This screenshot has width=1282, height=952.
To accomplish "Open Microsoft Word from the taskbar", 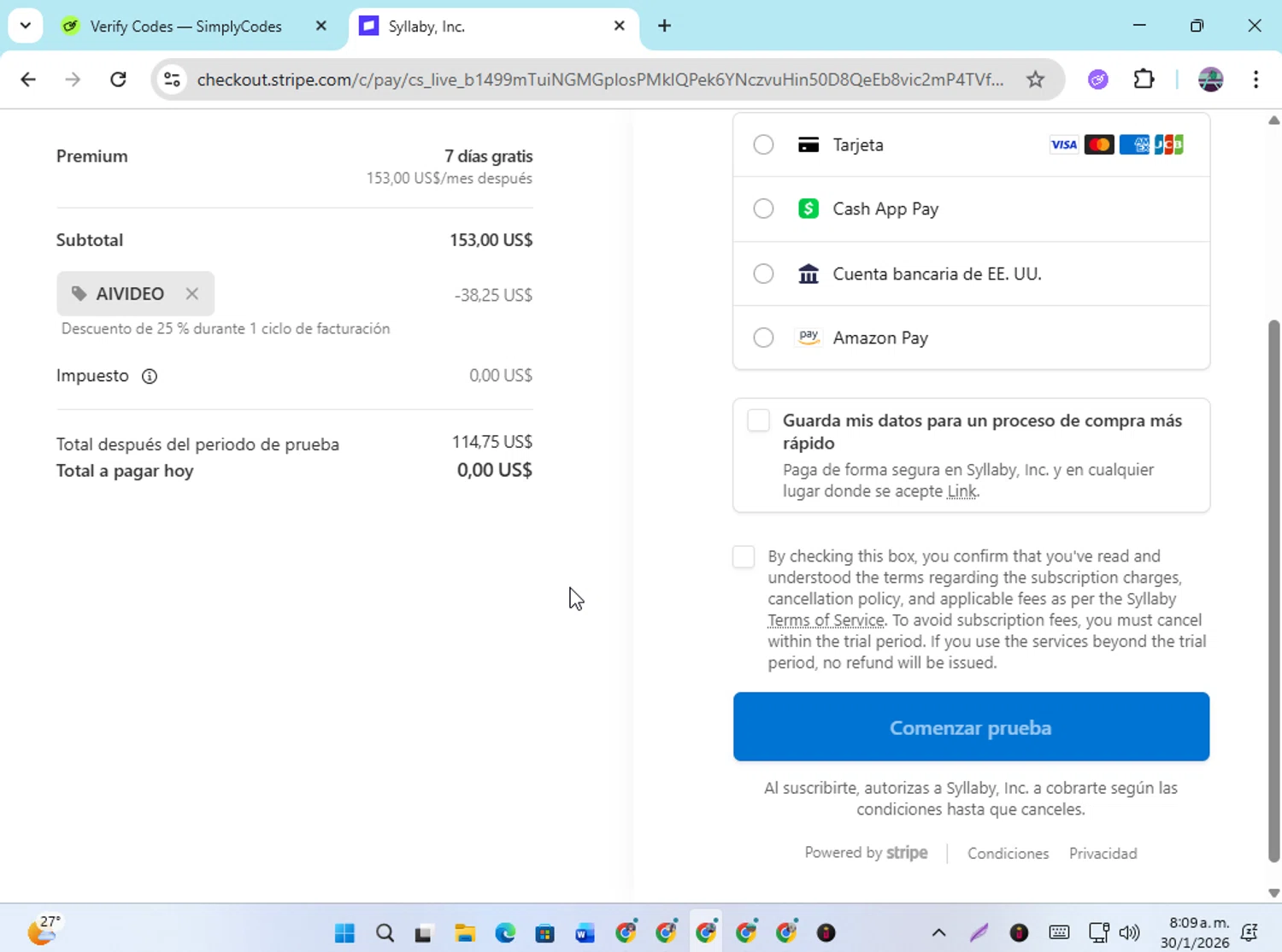I will tap(585, 932).
